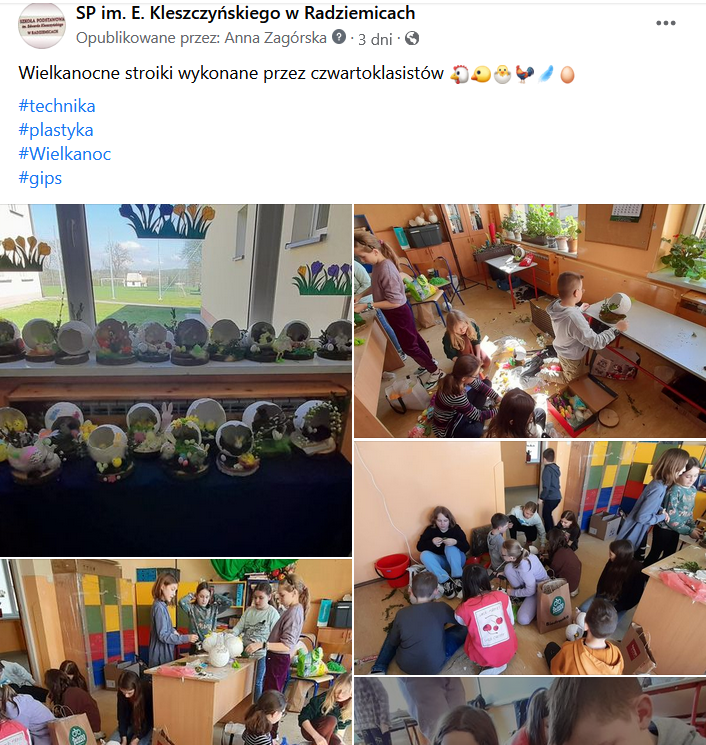Open the #plastyka hashtag
The height and width of the screenshot is (745, 706).
pyautogui.click(x=56, y=130)
